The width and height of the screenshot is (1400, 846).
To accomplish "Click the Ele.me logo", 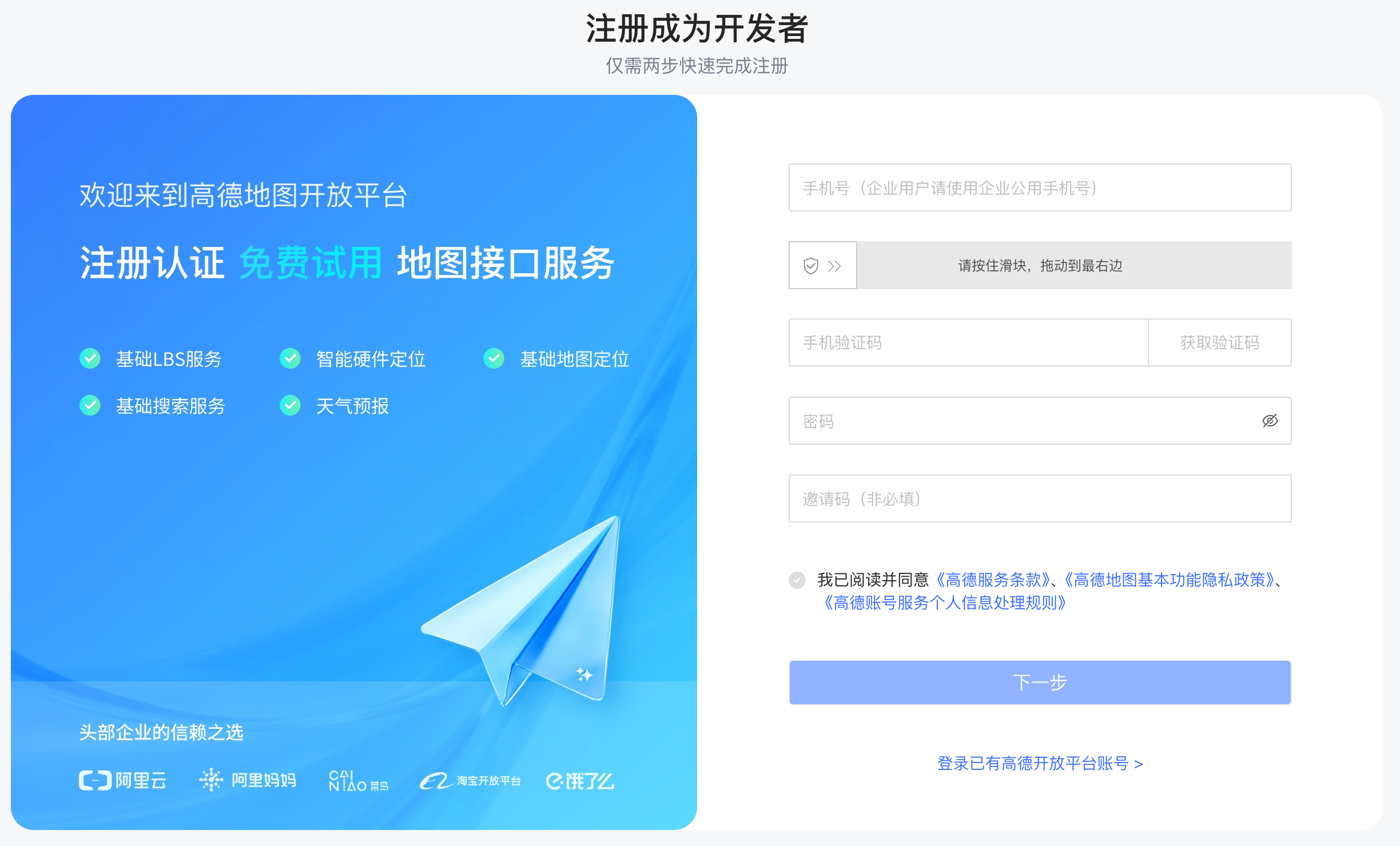I will coord(580,781).
